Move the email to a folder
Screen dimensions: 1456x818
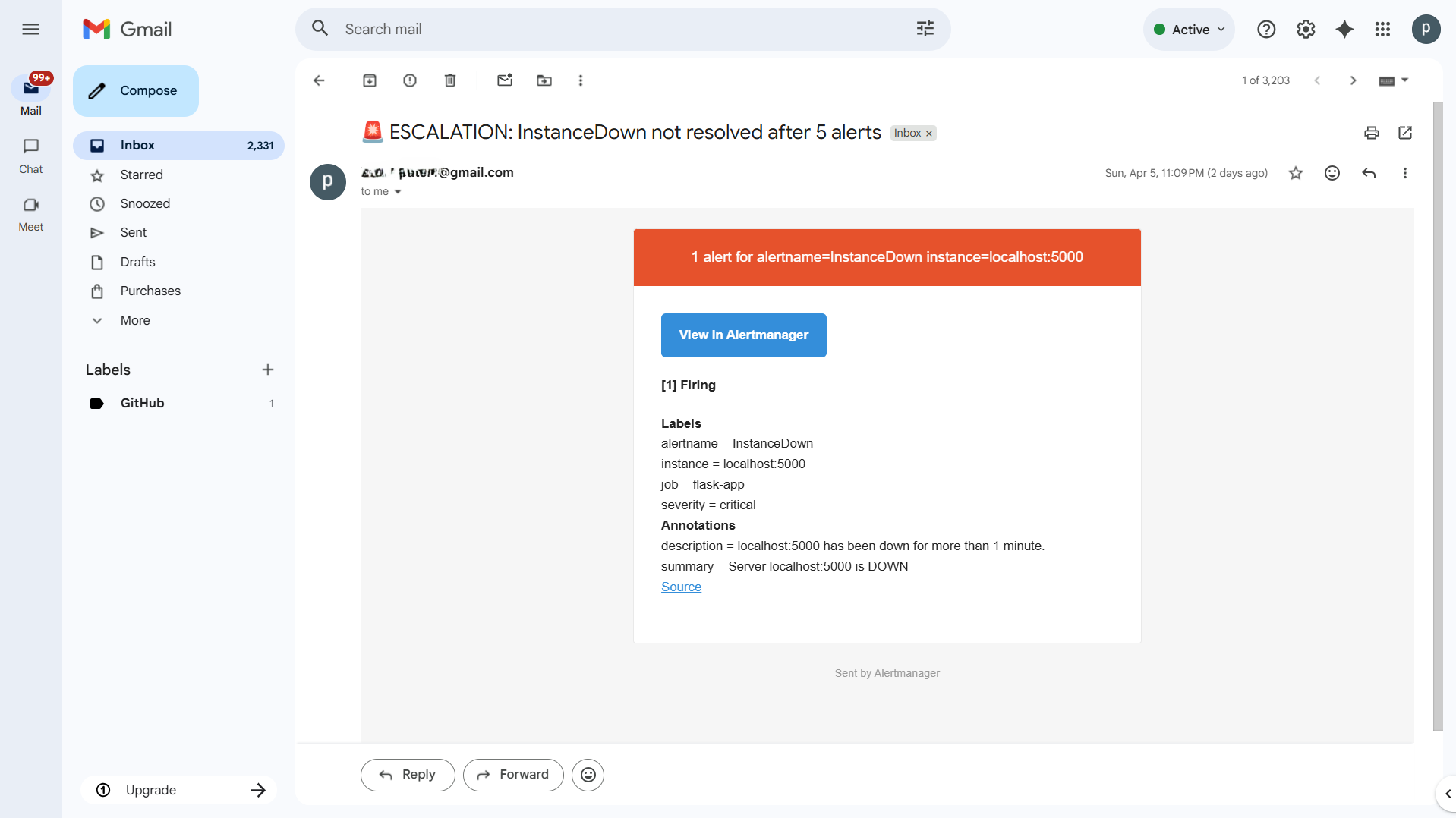544,80
